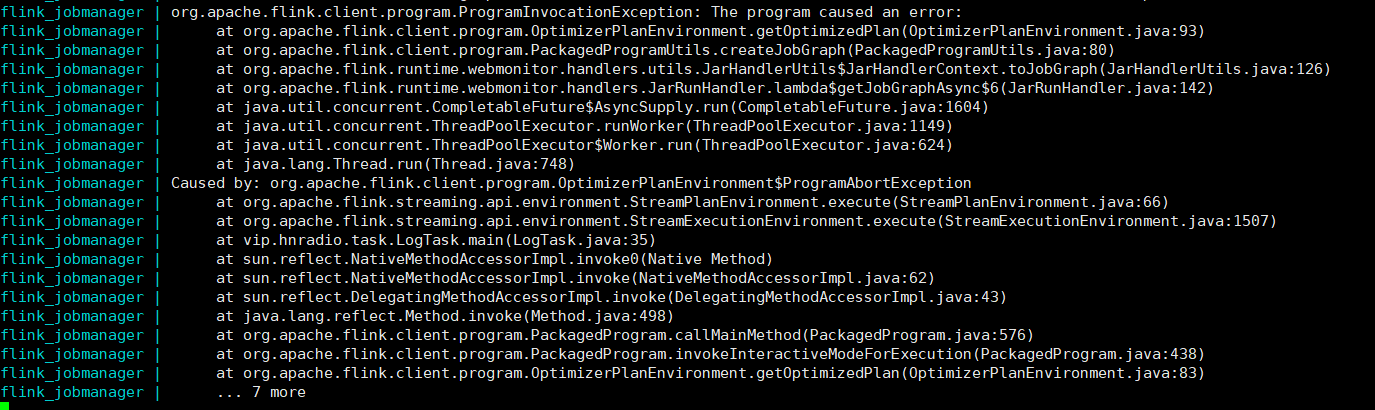Click the first flink_jobmanager prefix label
The height and width of the screenshot is (410, 1375).
(x=72, y=13)
